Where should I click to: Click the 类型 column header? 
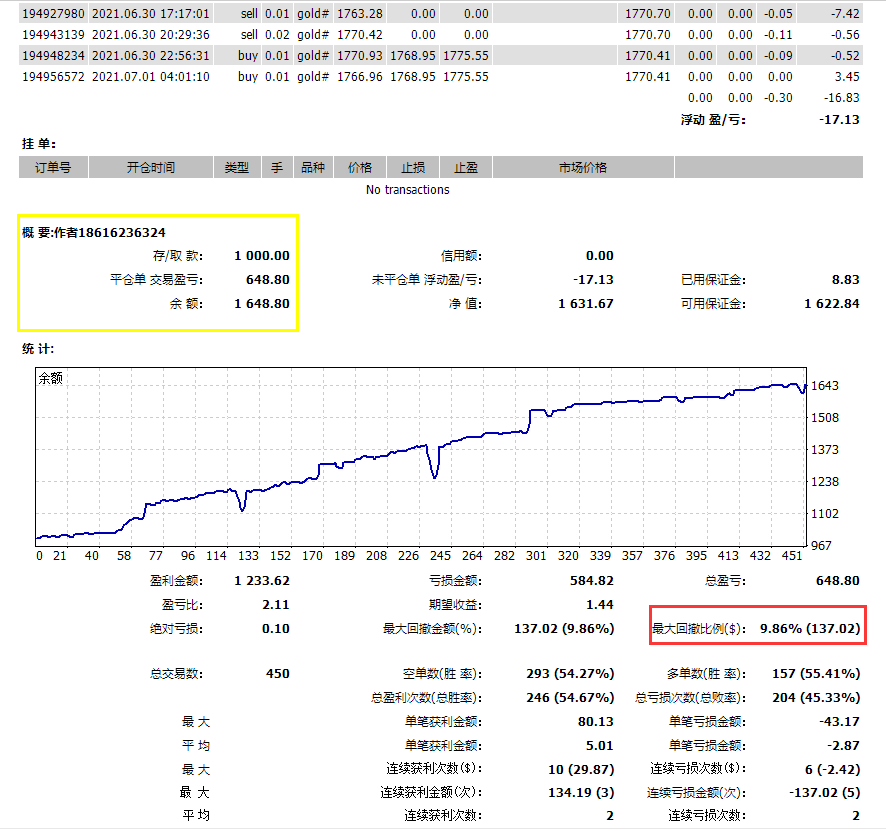(236, 168)
